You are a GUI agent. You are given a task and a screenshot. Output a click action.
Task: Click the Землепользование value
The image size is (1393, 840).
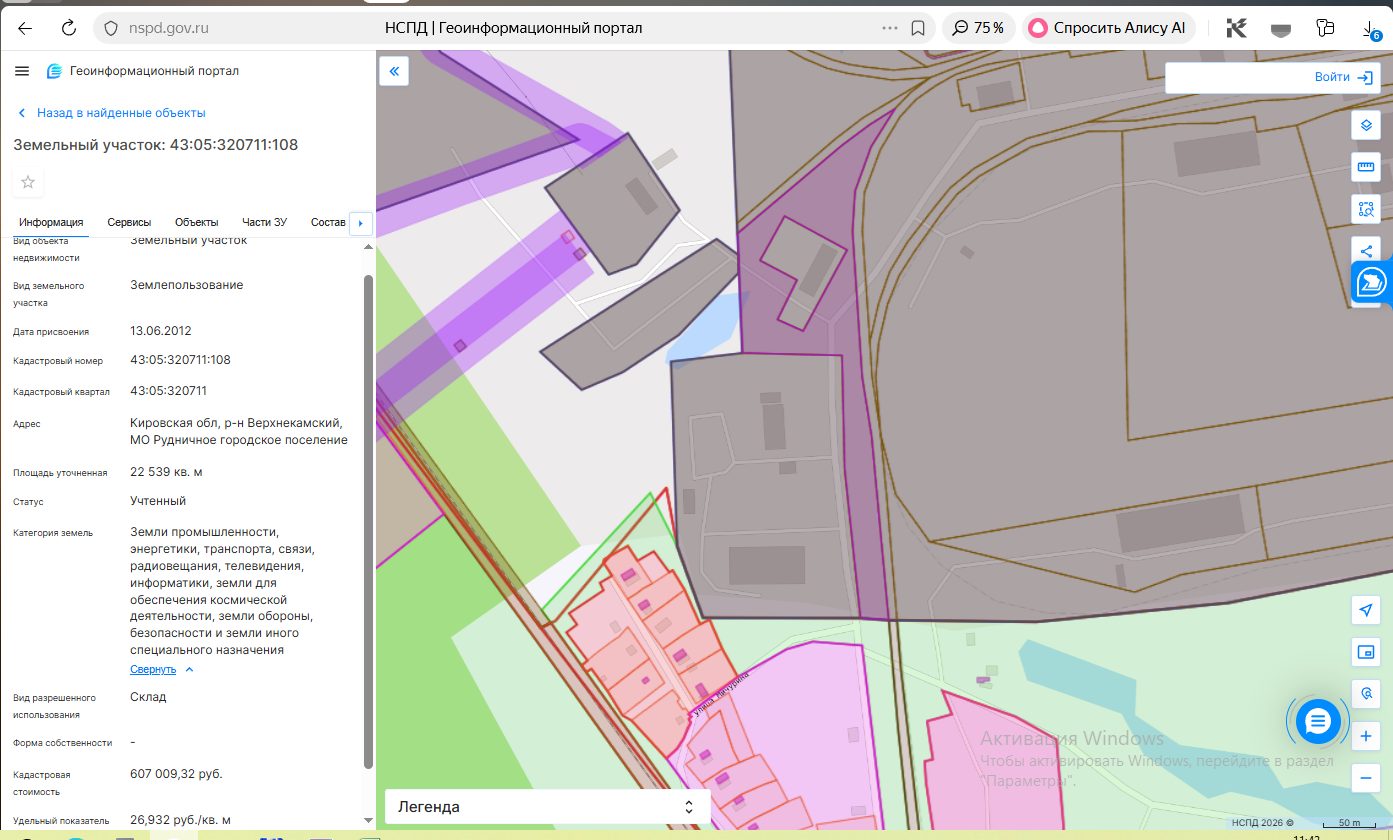[186, 285]
